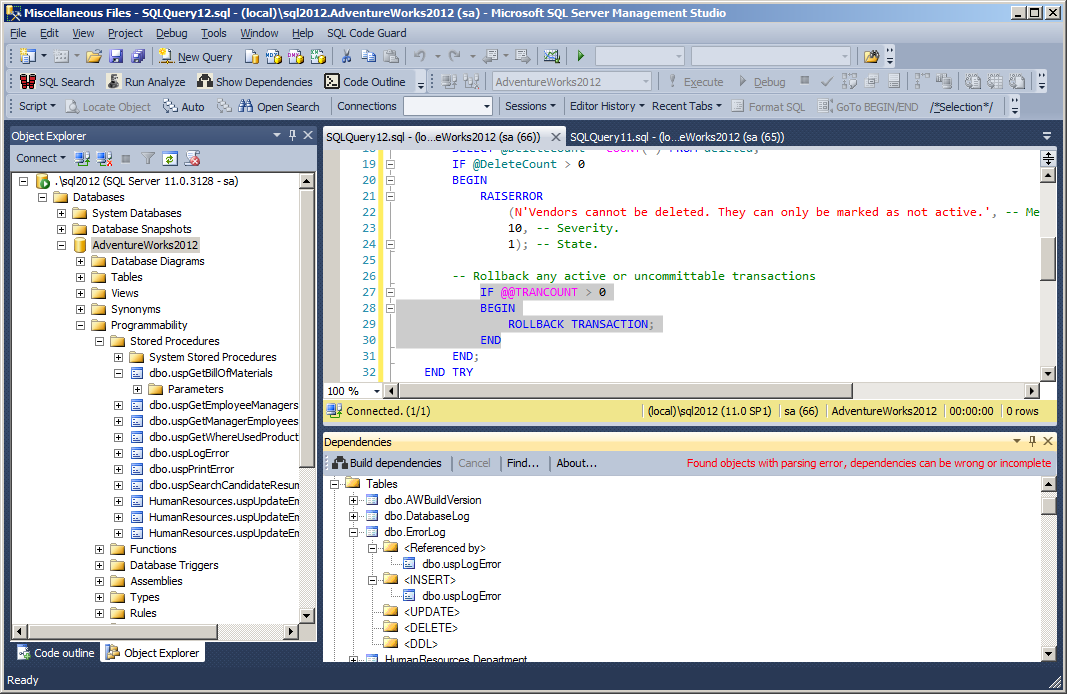This screenshot has width=1067, height=694.
Task: Switch to the SQLQuery11.sql tab
Action: 676,137
